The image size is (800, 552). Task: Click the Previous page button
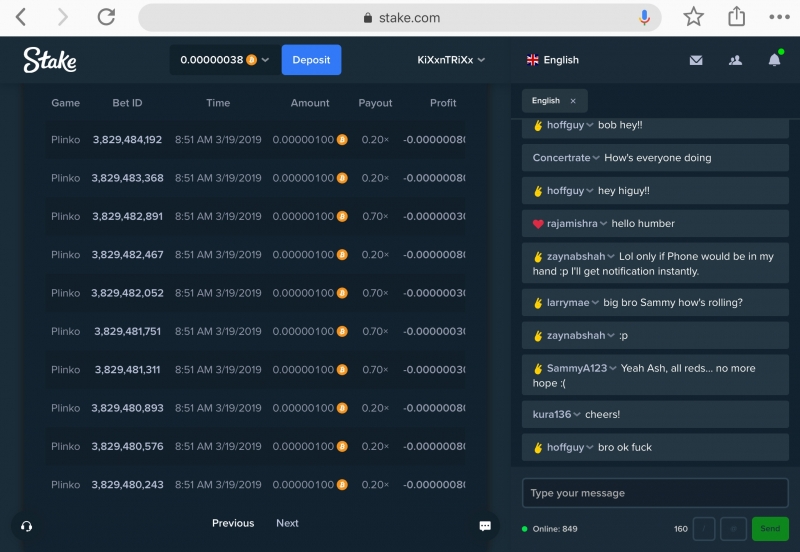pos(233,523)
